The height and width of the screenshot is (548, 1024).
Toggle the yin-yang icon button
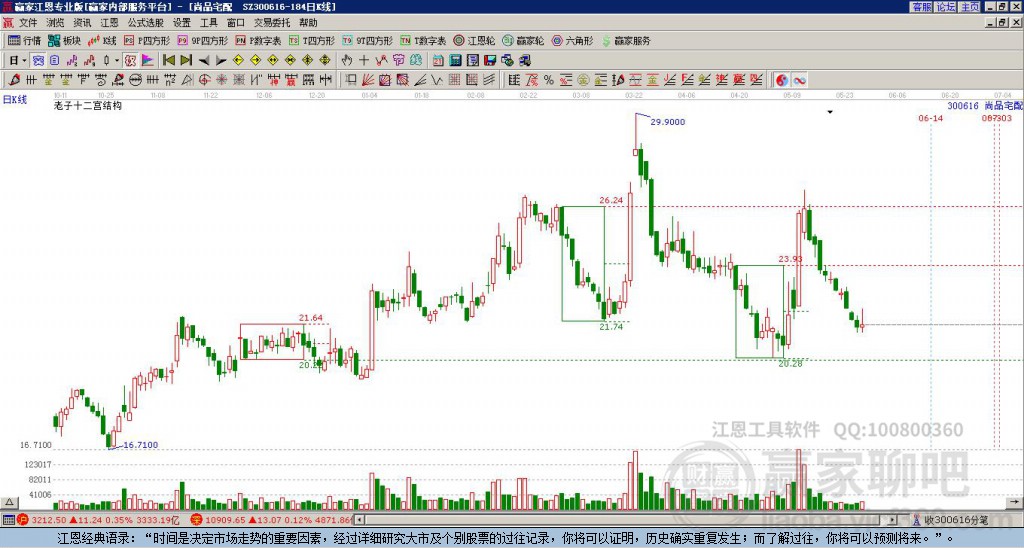[x=782, y=80]
